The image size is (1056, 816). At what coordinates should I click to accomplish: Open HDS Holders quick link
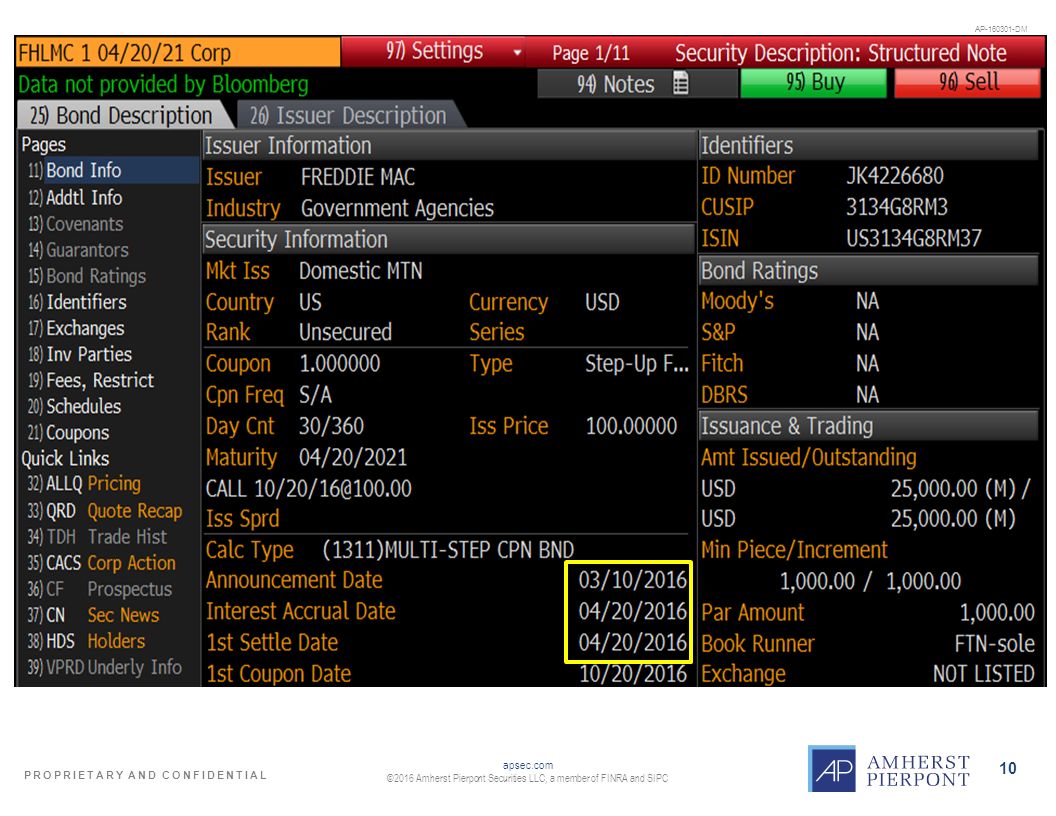[x=86, y=641]
